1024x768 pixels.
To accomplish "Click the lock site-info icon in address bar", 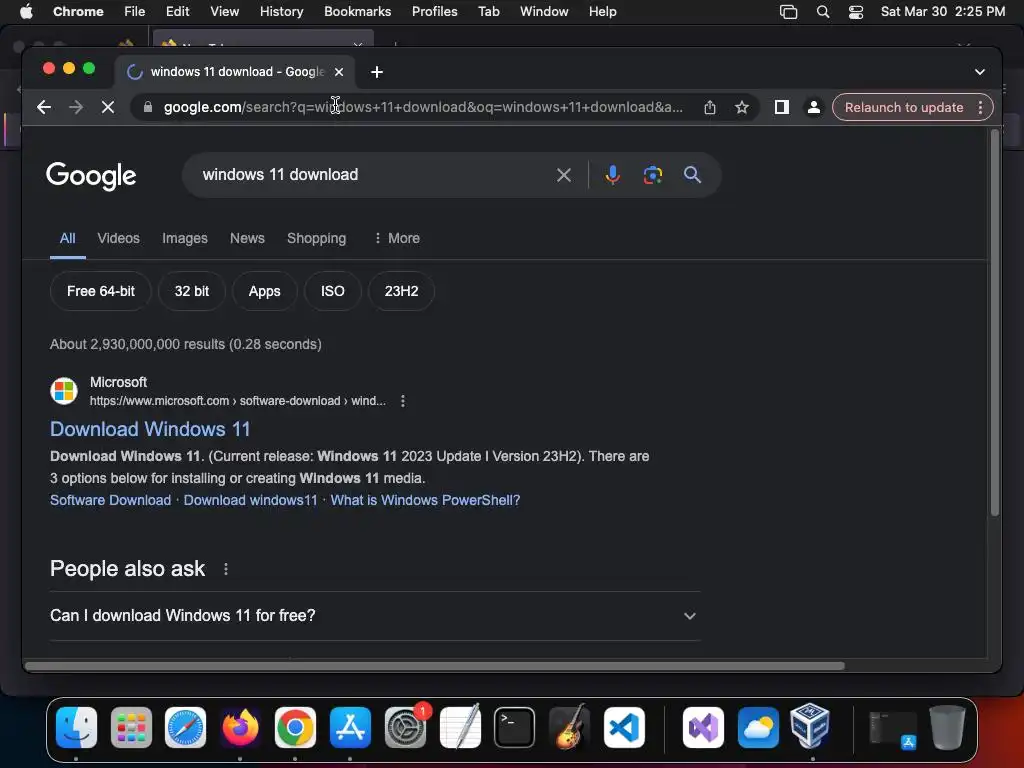I will [148, 107].
